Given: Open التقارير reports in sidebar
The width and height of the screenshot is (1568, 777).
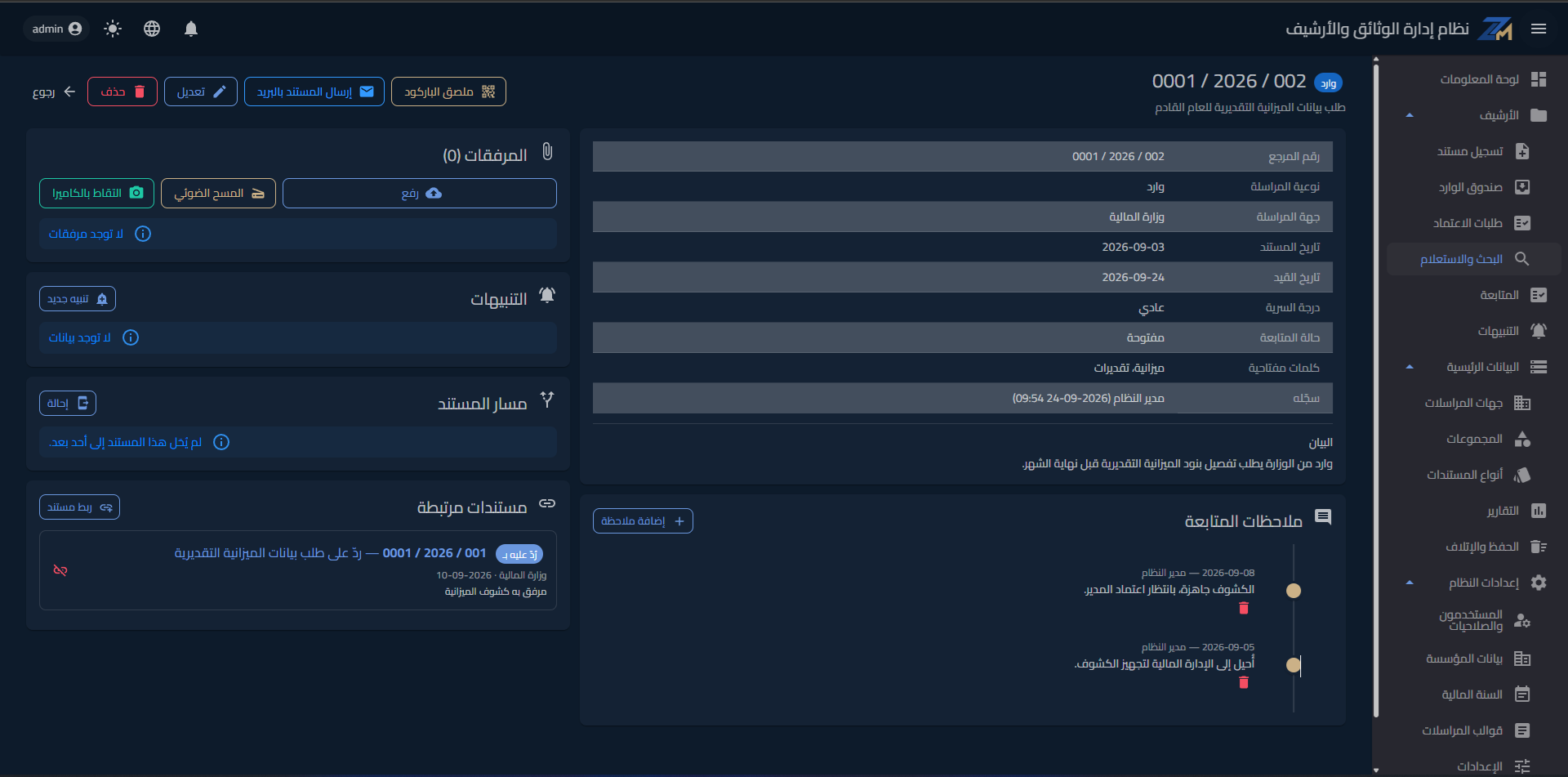Looking at the screenshot, I should [1474, 511].
